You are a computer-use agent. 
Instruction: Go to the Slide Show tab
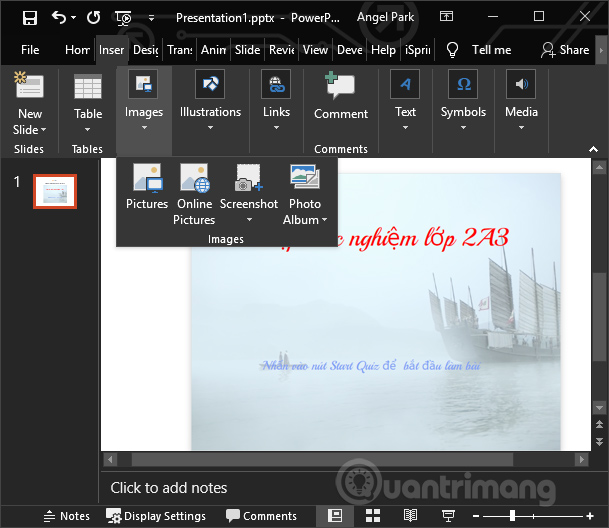[x=247, y=50]
